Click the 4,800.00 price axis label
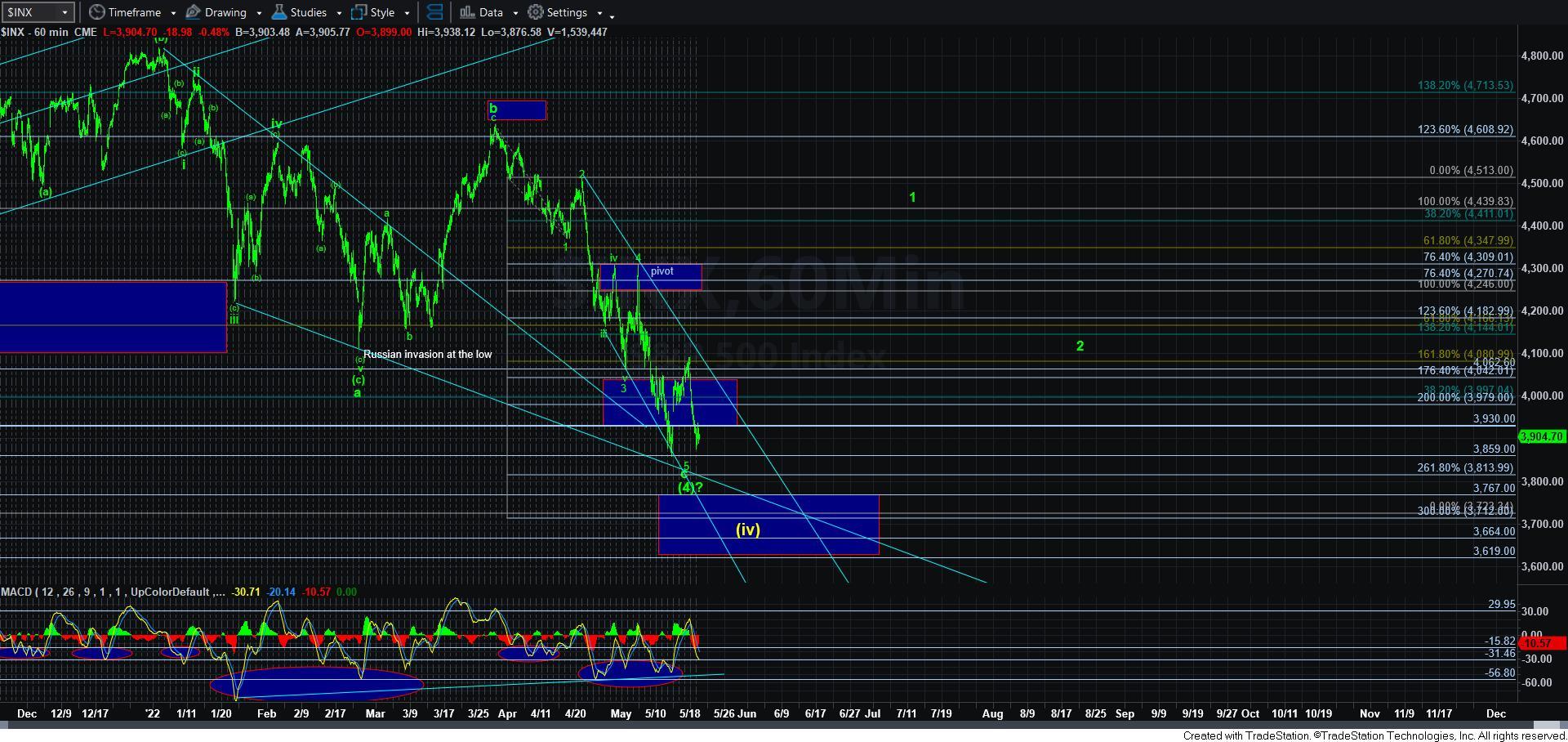 [x=1542, y=56]
